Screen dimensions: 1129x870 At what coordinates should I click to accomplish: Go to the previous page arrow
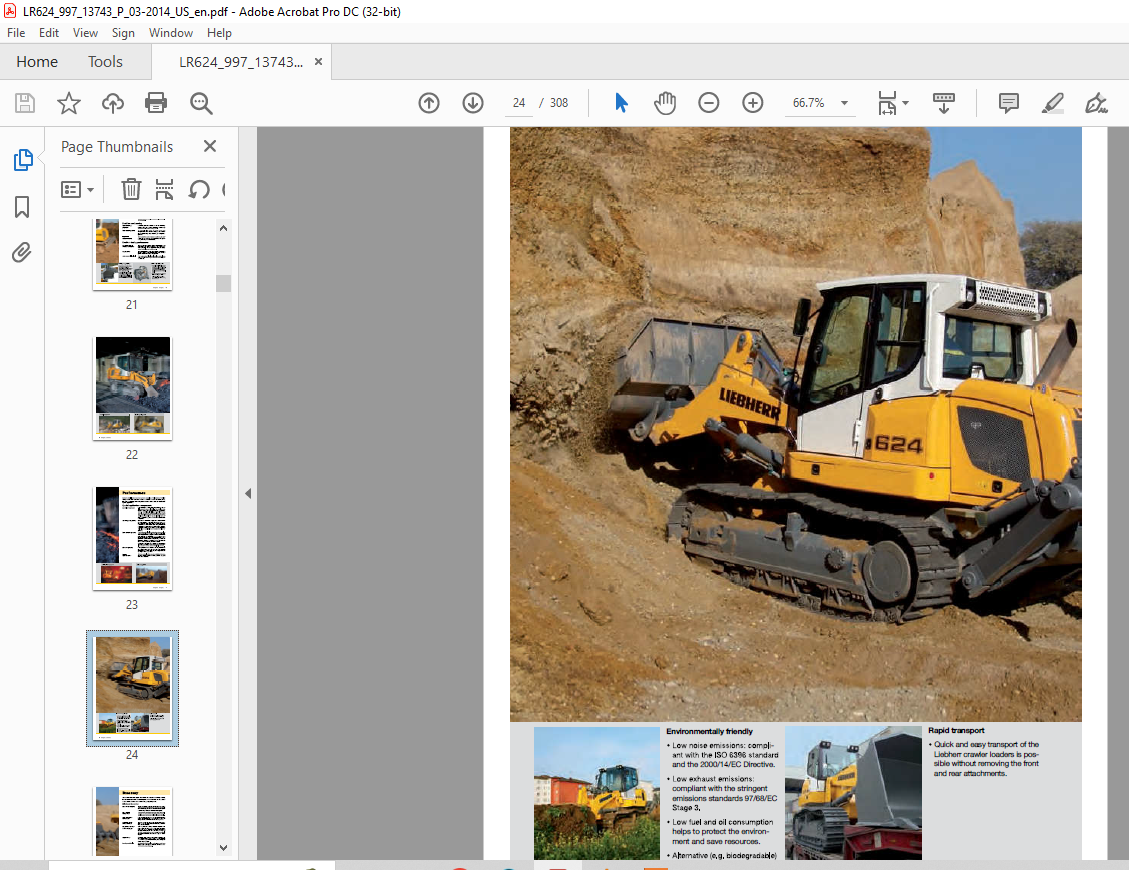429,103
